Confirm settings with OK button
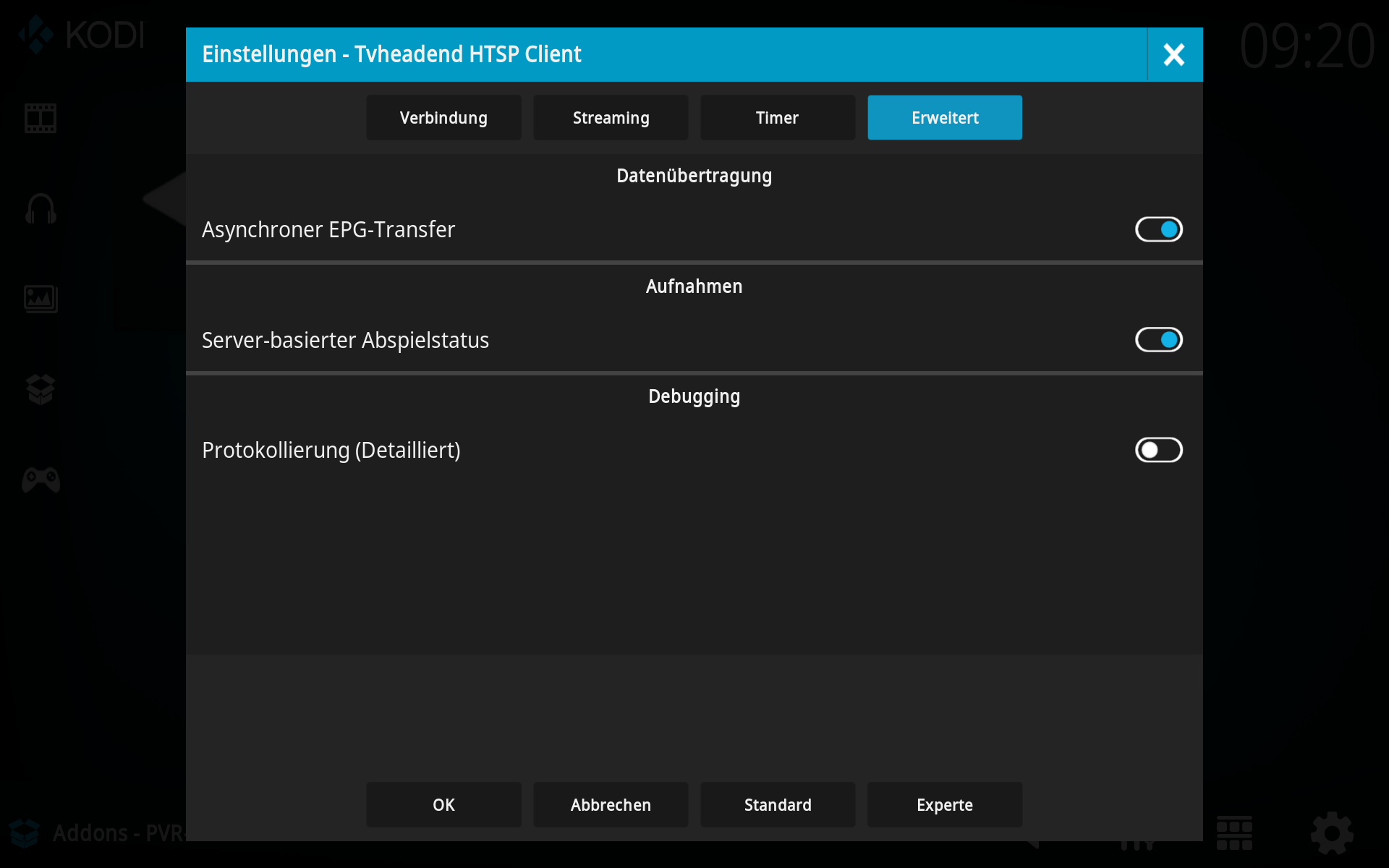The width and height of the screenshot is (1389, 868). click(443, 804)
